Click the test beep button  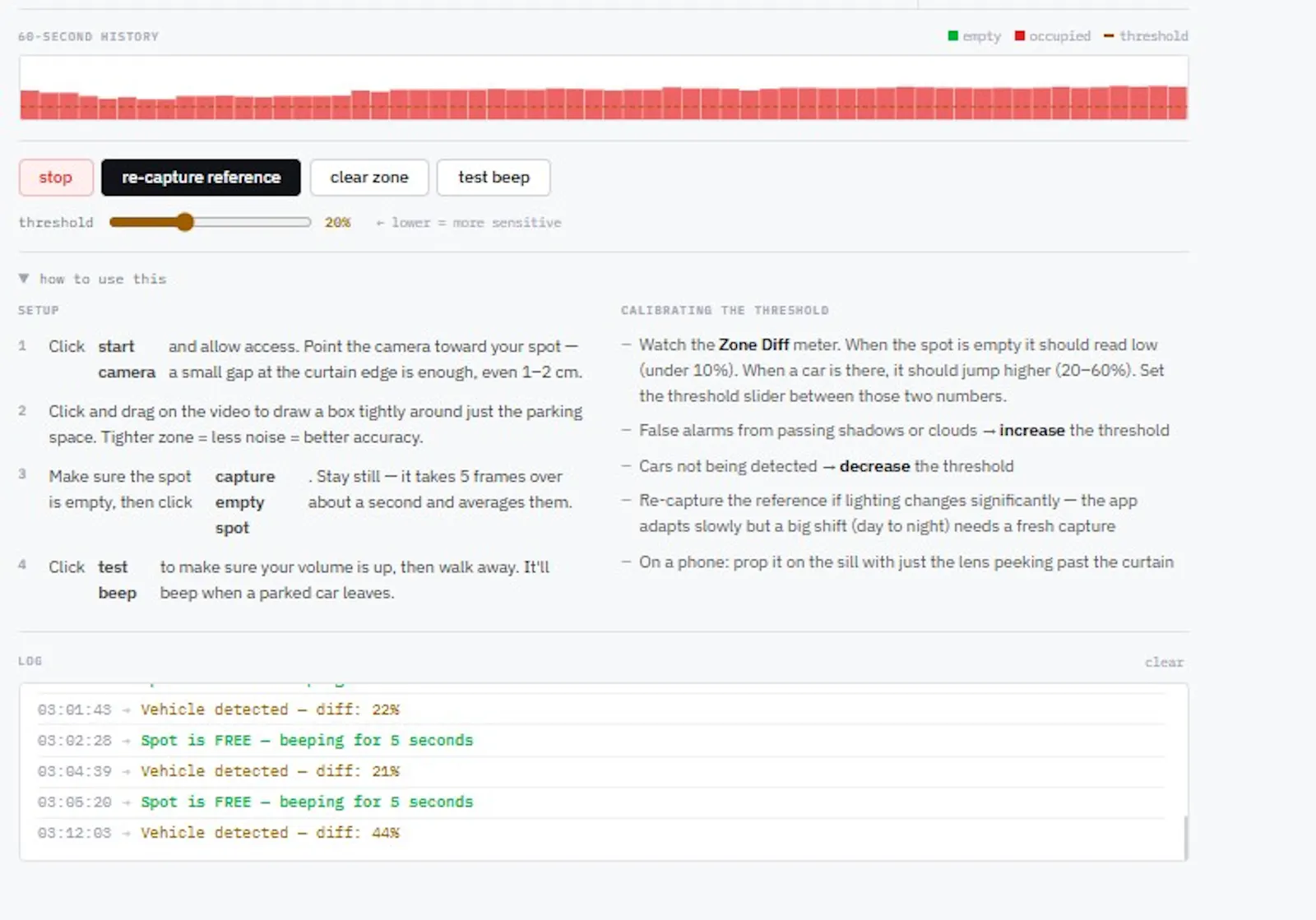pyautogui.click(x=493, y=178)
